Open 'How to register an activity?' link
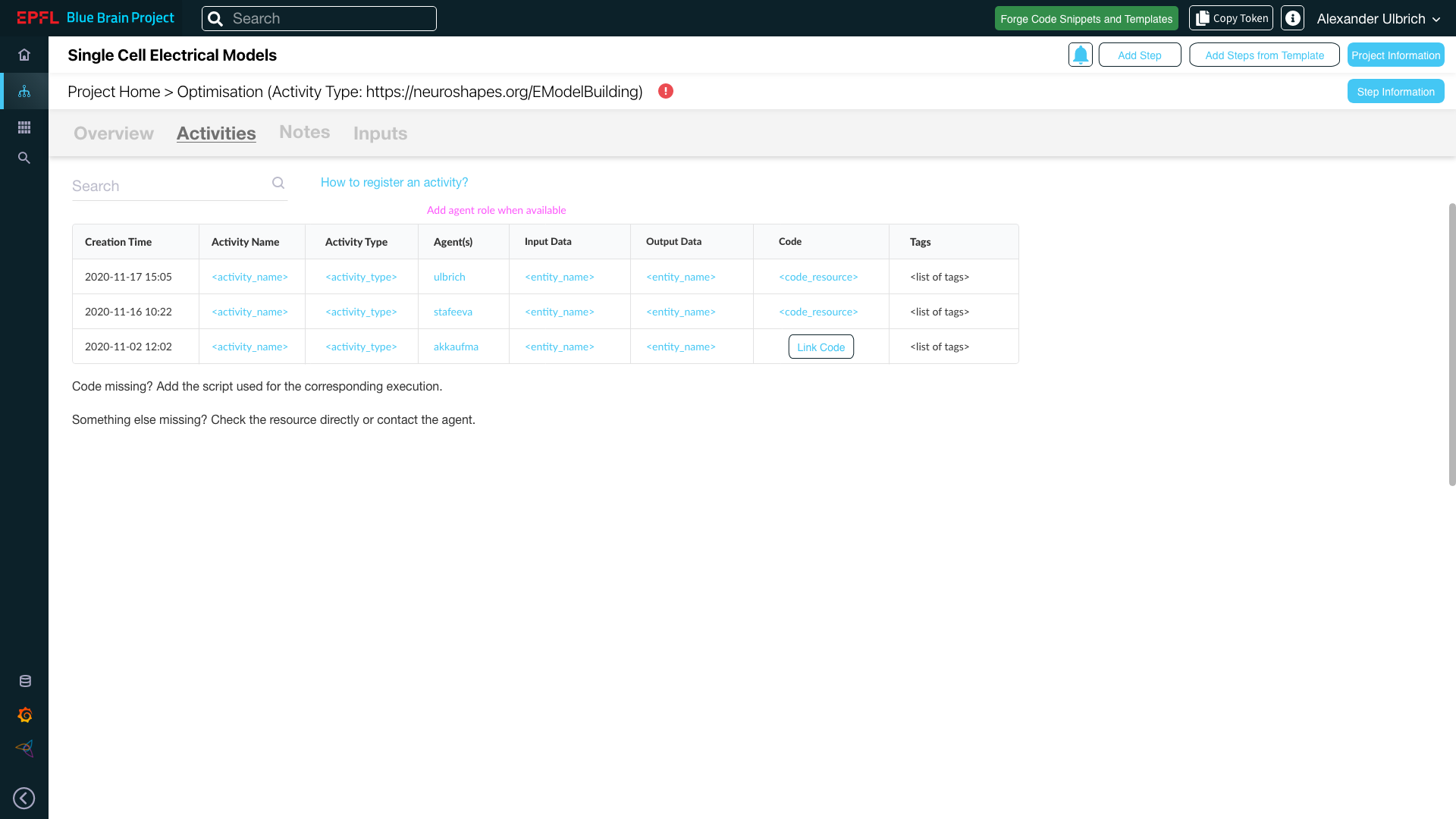1456x819 pixels. tap(394, 182)
